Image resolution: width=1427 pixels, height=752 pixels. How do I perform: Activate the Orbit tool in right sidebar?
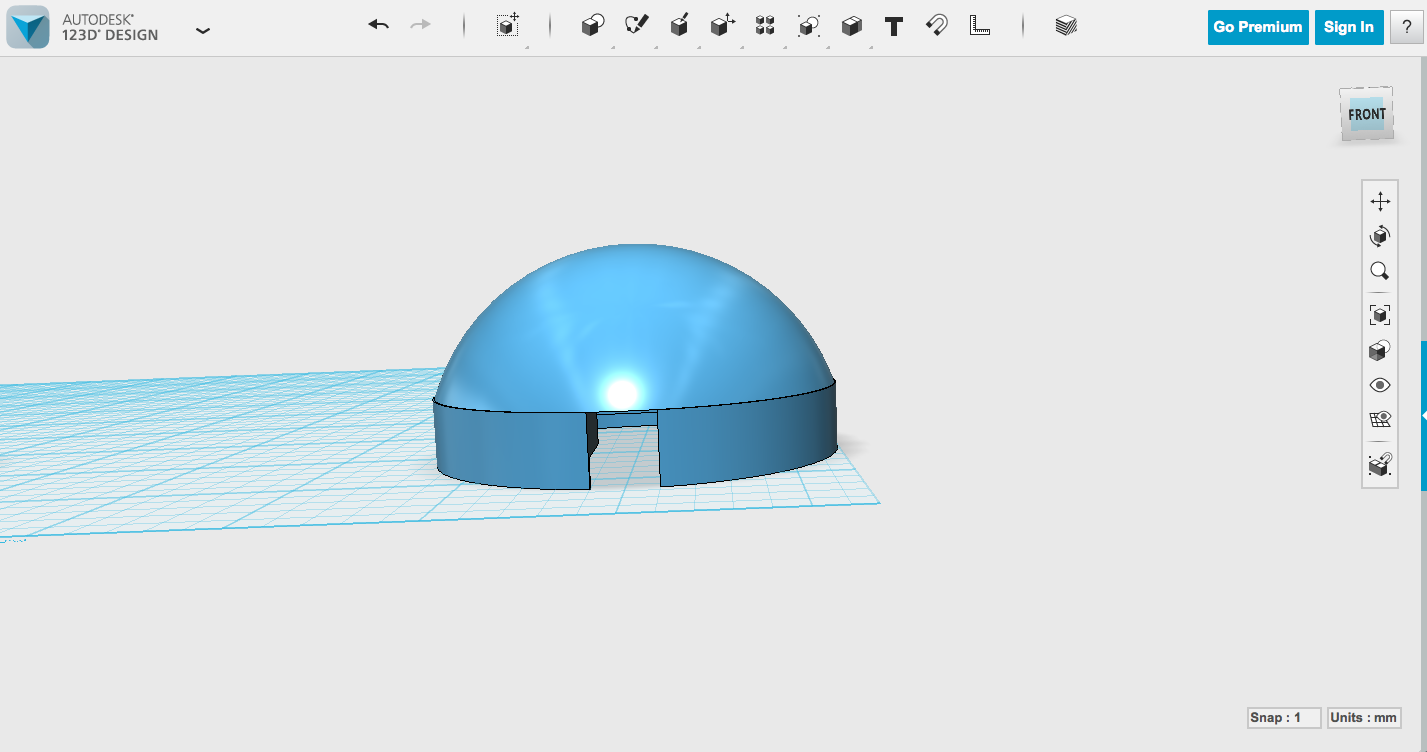[1380, 236]
